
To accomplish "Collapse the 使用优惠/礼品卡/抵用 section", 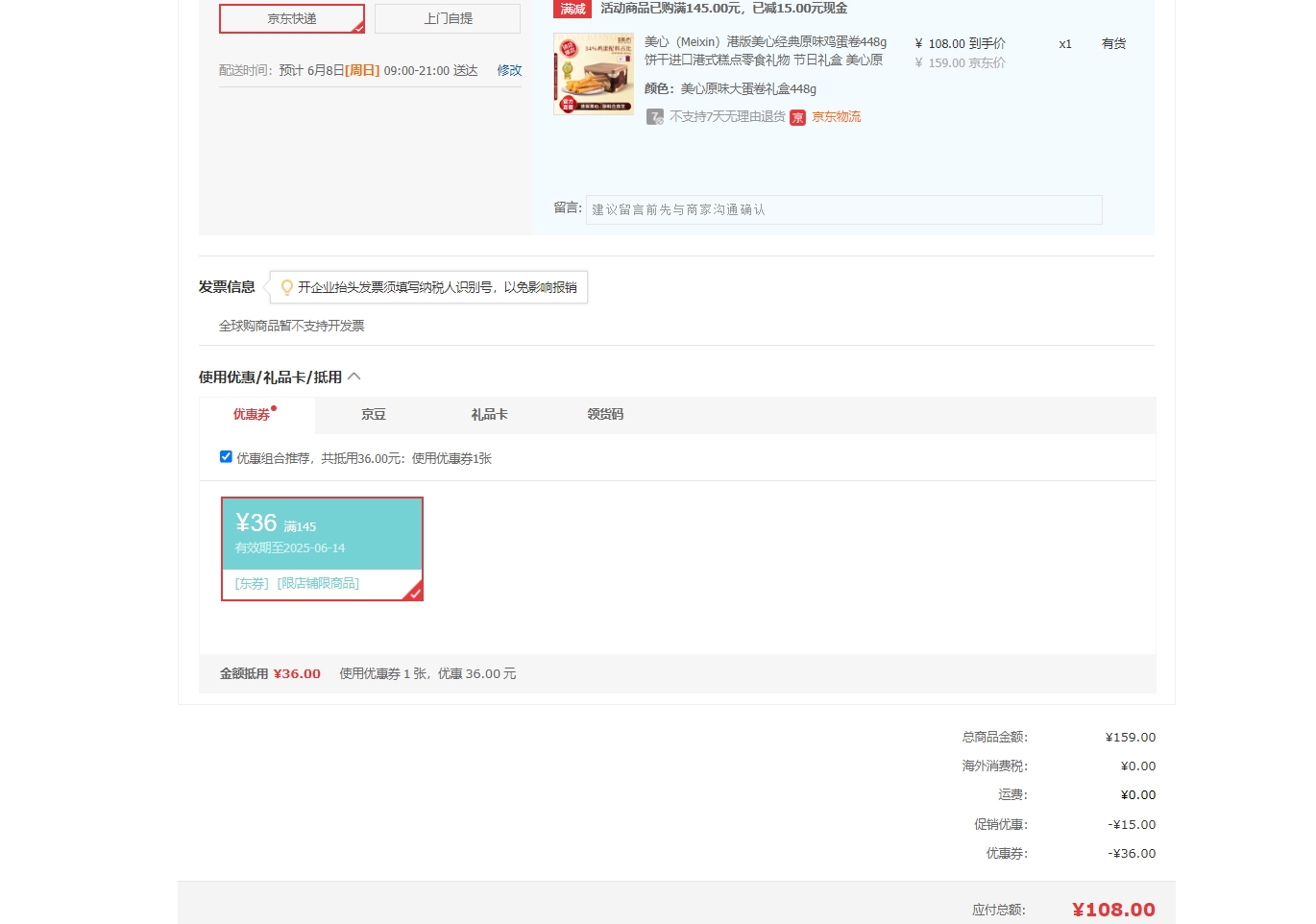I will (x=353, y=377).
